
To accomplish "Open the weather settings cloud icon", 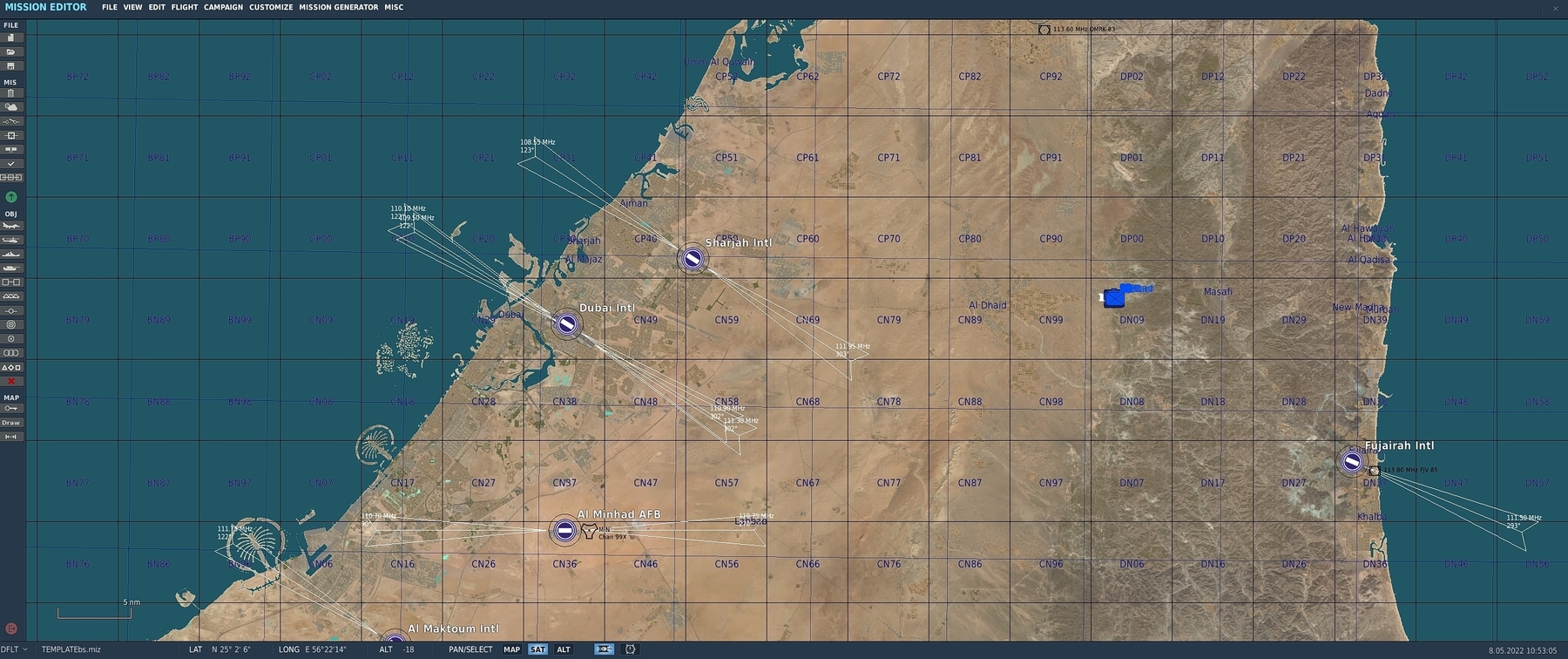I will pyautogui.click(x=11, y=107).
